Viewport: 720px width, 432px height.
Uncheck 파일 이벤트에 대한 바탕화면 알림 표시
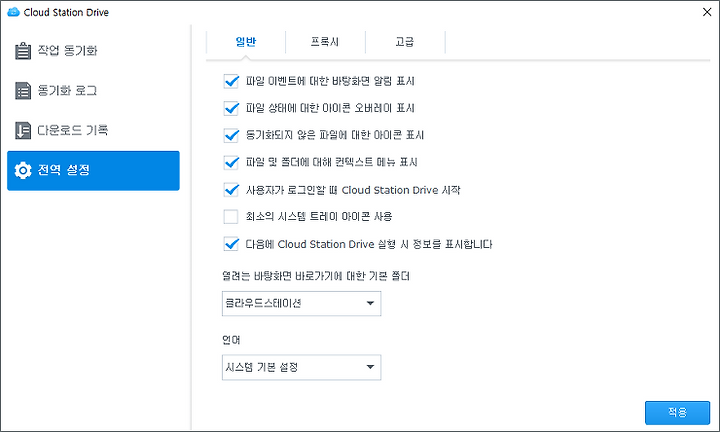click(x=231, y=81)
